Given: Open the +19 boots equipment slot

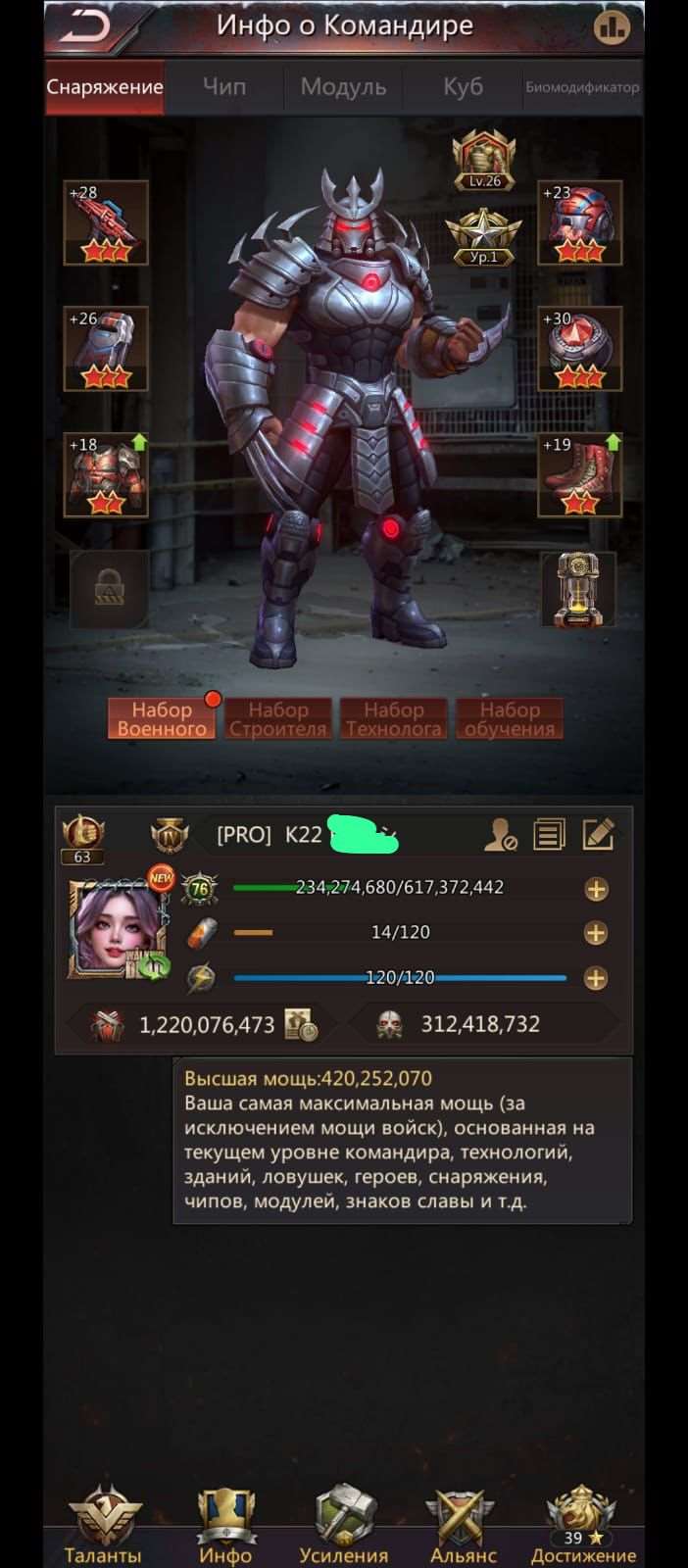Looking at the screenshot, I should point(580,475).
